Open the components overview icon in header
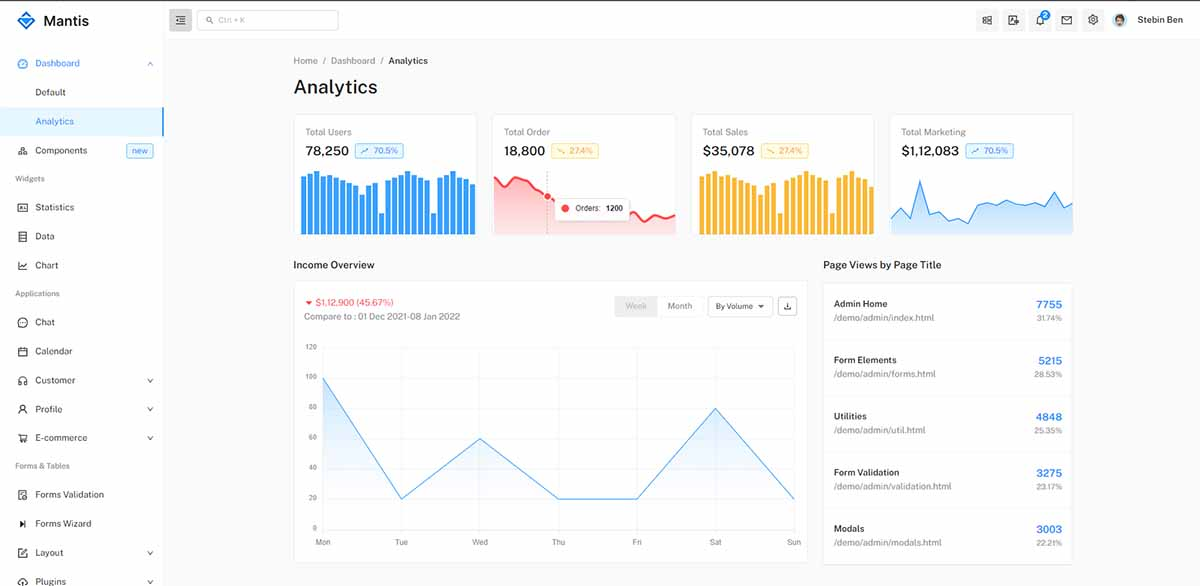 pyautogui.click(x=1013, y=19)
